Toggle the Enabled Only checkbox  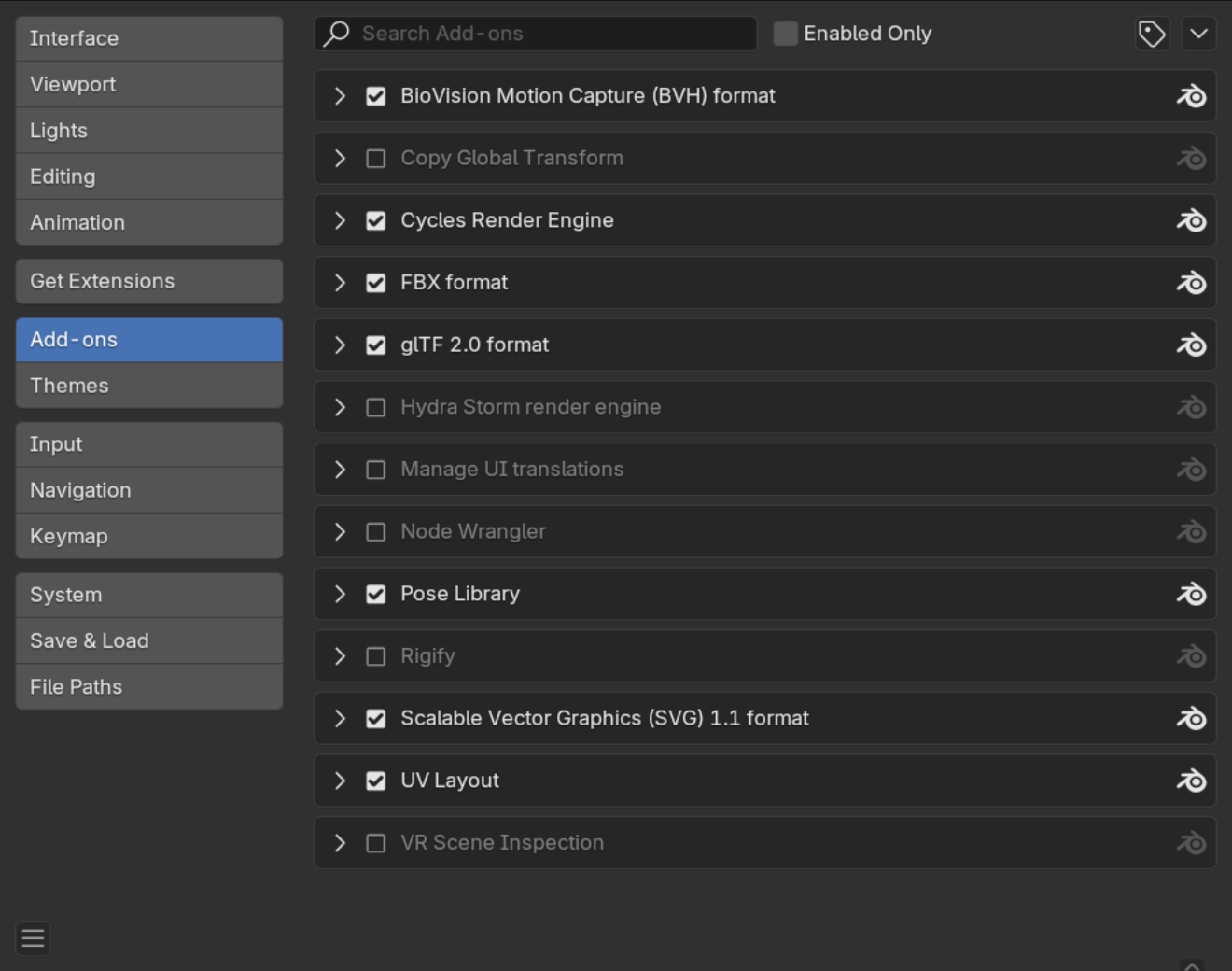click(x=786, y=34)
